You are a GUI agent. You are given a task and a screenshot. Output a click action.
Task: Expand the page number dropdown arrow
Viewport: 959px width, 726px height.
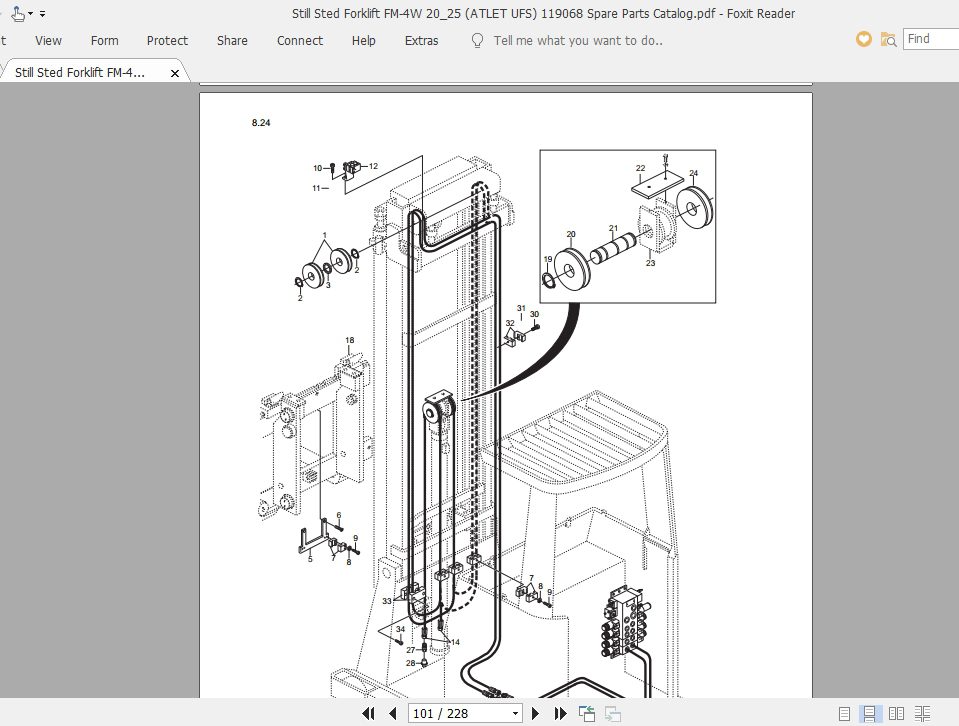516,714
